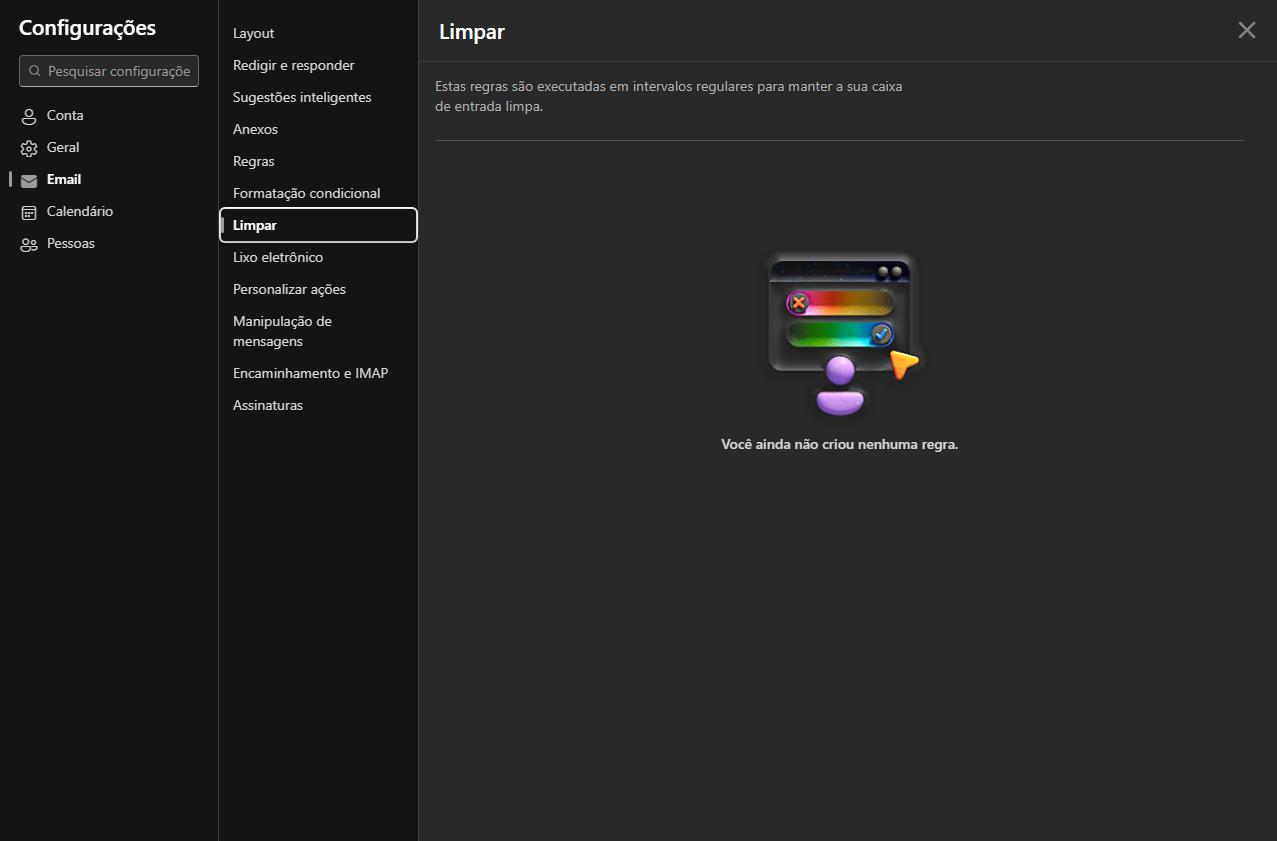This screenshot has width=1277, height=841.
Task: Open Encaminhamento e IMAP settings
Action: [x=318, y=373]
